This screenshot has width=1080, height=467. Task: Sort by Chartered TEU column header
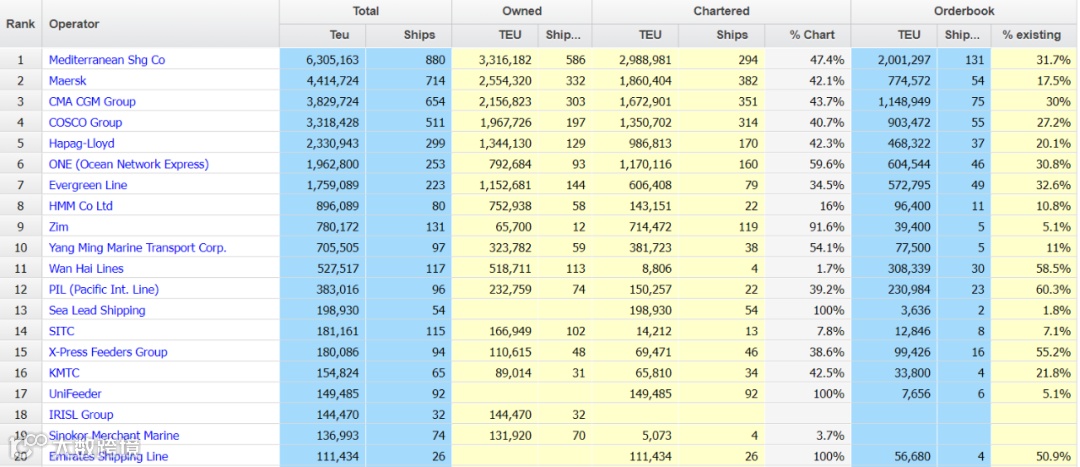[x=635, y=35]
